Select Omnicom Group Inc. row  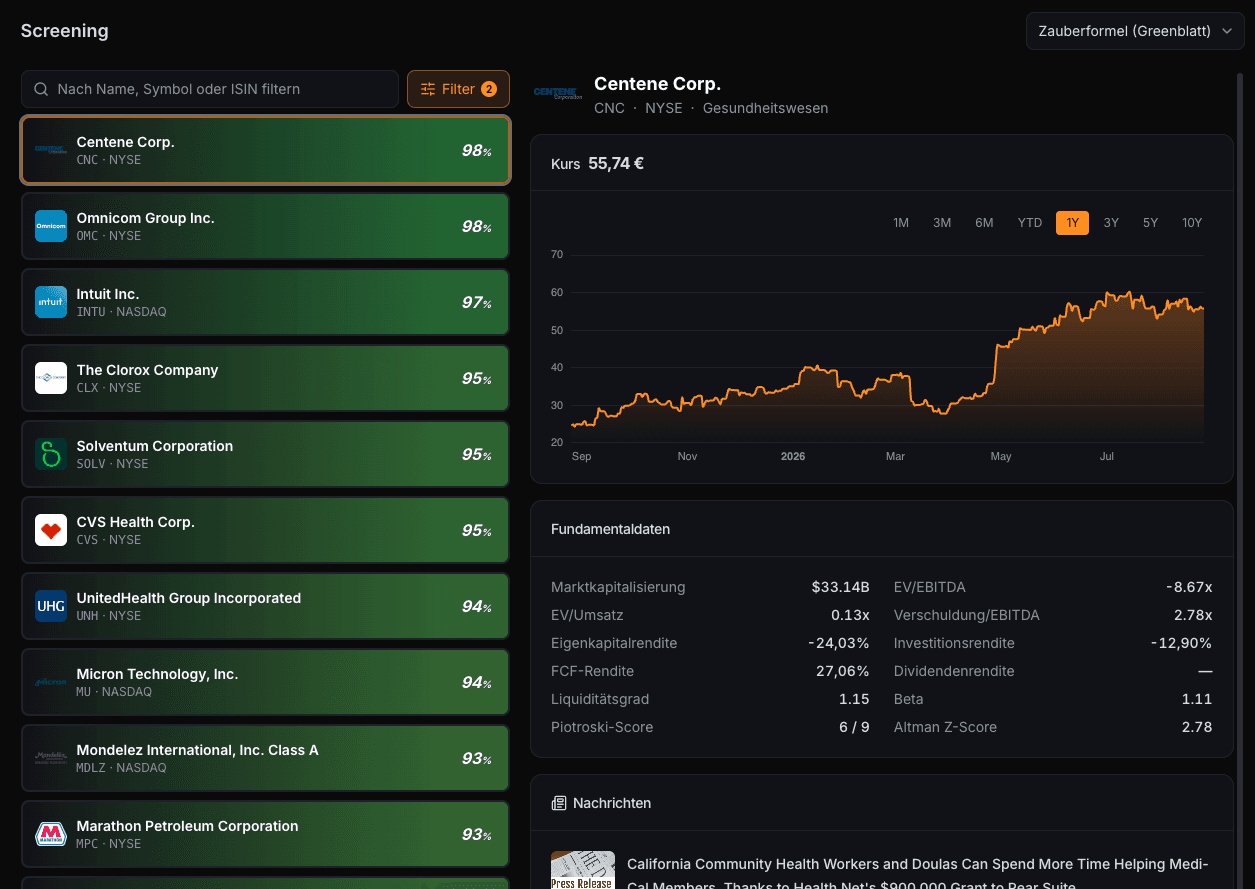pyautogui.click(x=265, y=226)
